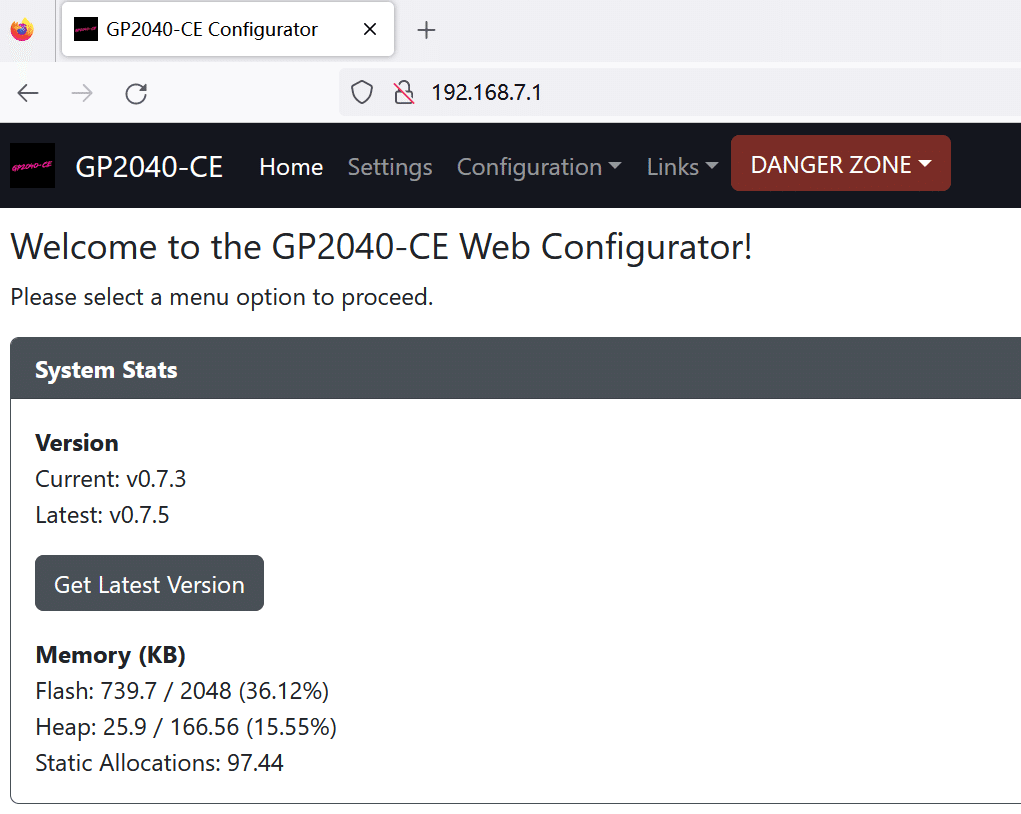Image resolution: width=1021 pixels, height=814 pixels.
Task: Click the address bar showing 192.168.7.1
Action: 680,92
